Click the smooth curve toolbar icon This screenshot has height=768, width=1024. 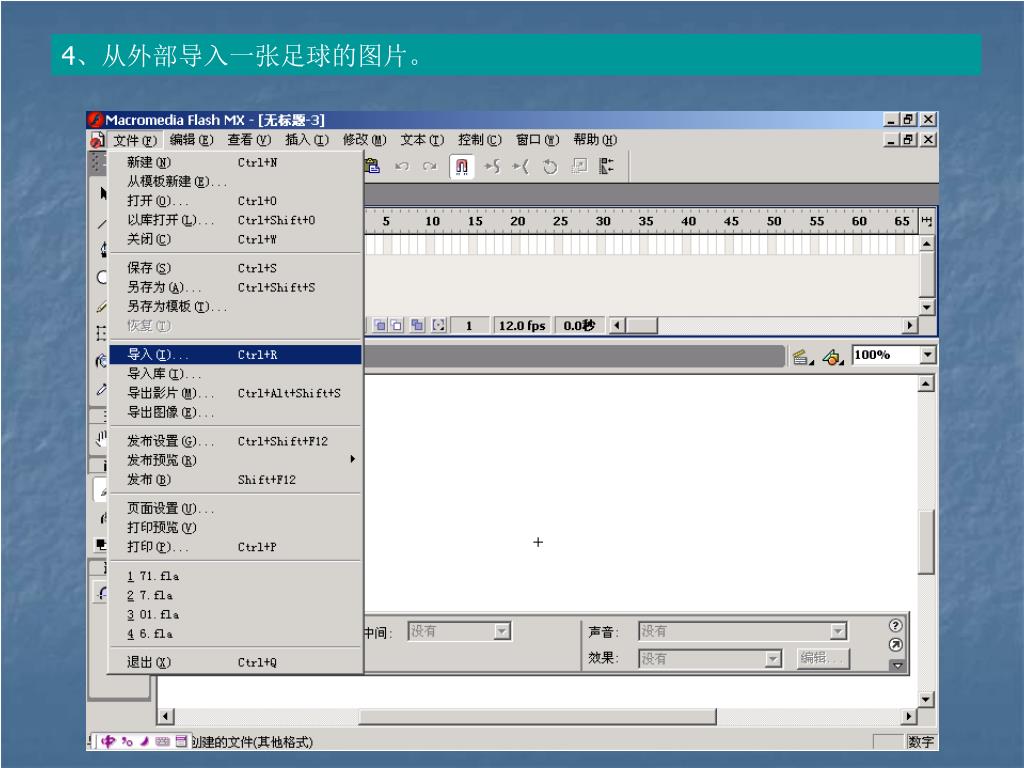point(492,167)
